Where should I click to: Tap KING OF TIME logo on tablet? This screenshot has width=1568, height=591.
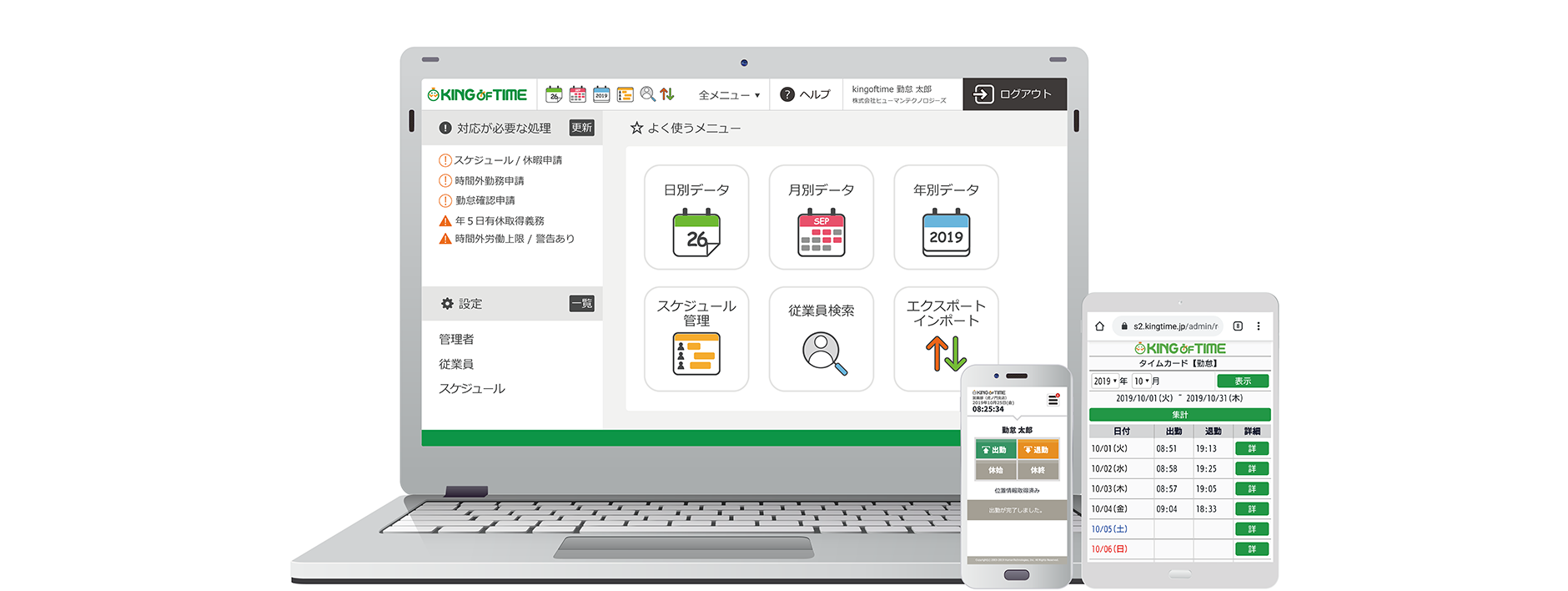pyautogui.click(x=1180, y=348)
